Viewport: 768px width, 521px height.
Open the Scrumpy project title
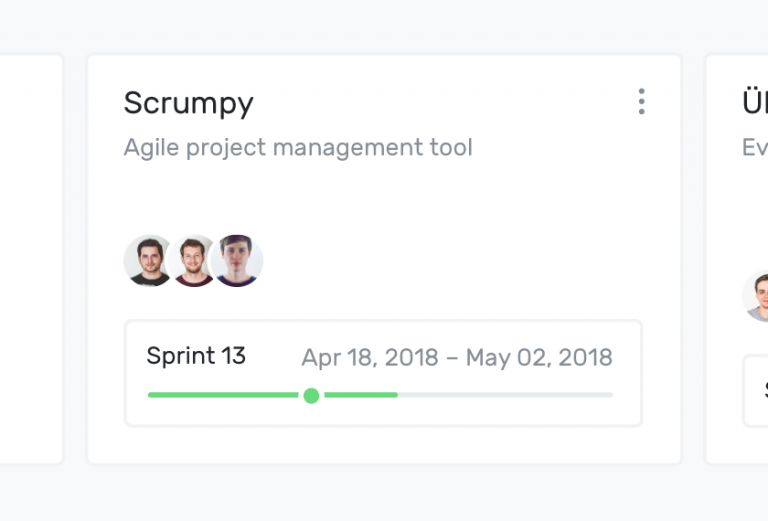189,104
